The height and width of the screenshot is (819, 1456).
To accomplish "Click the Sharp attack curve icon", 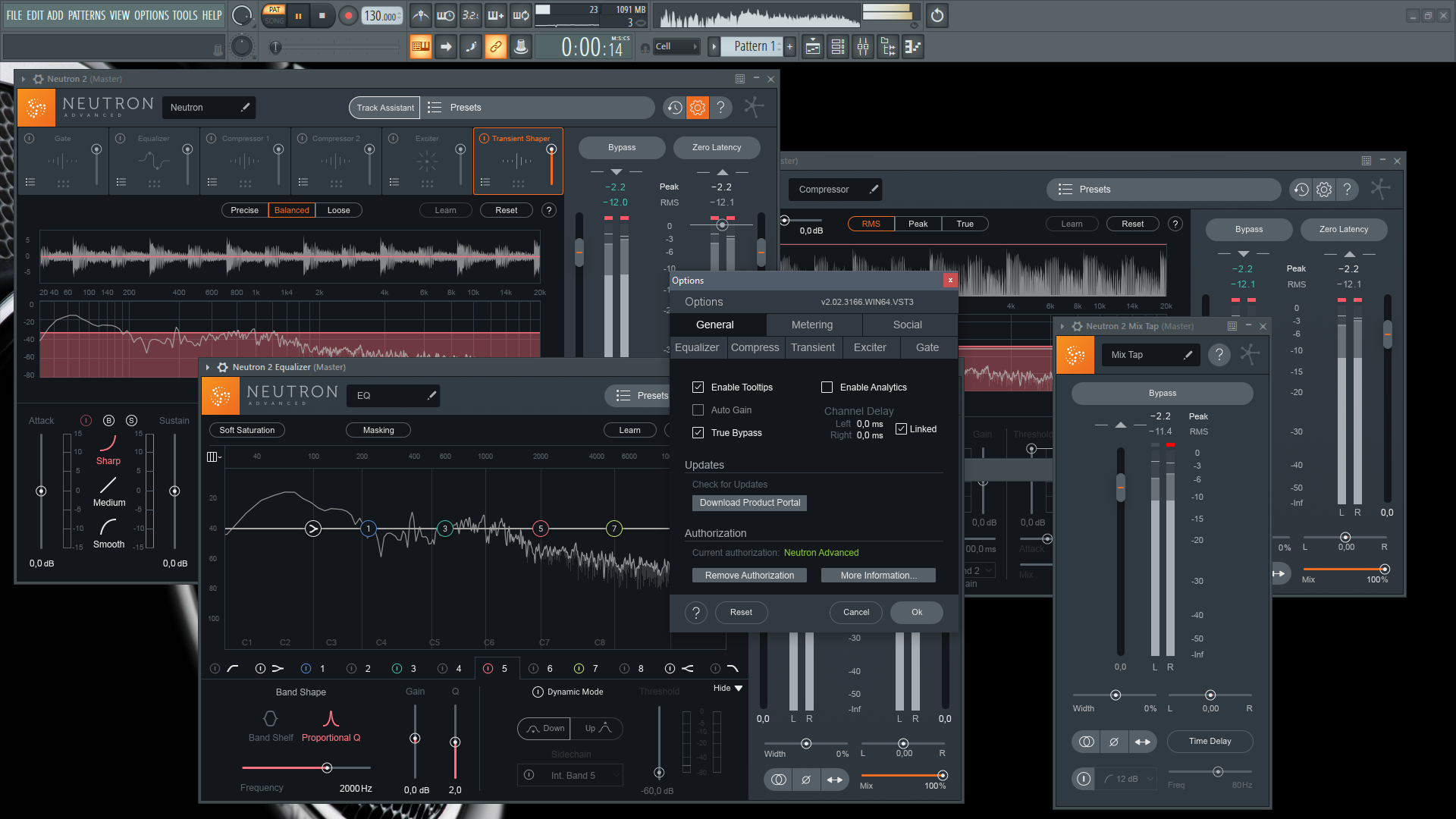I will [x=108, y=443].
